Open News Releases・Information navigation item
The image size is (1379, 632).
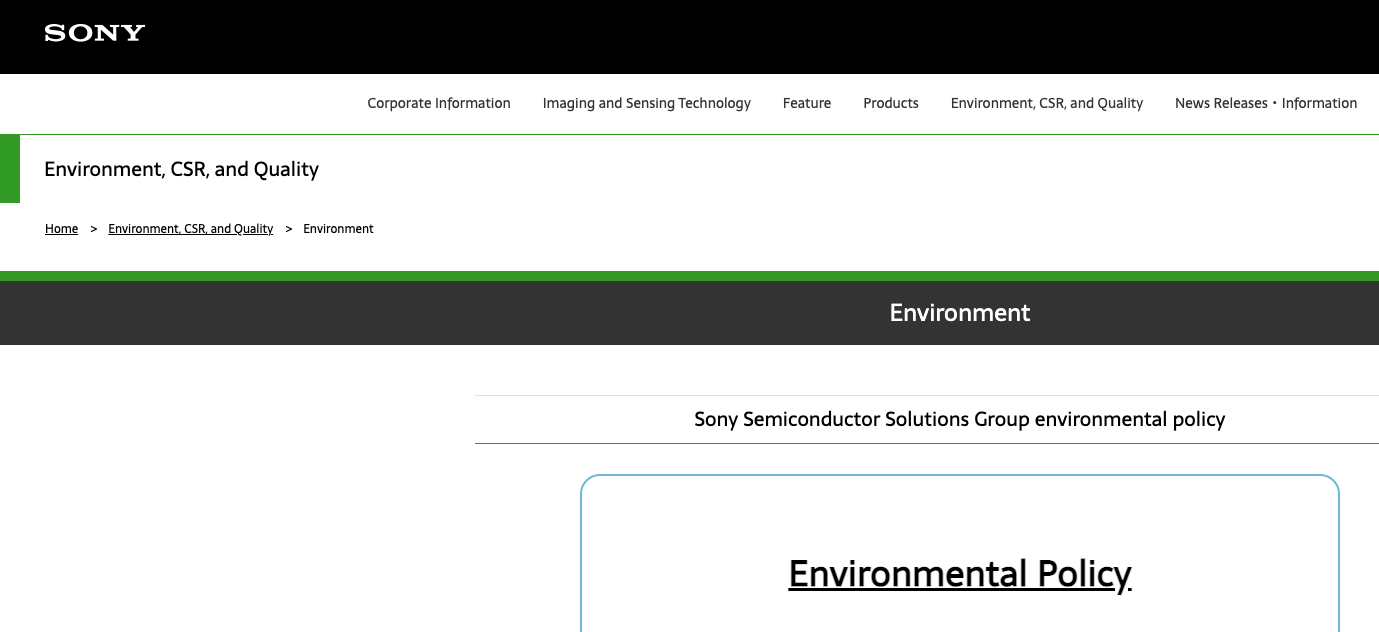click(x=1266, y=103)
